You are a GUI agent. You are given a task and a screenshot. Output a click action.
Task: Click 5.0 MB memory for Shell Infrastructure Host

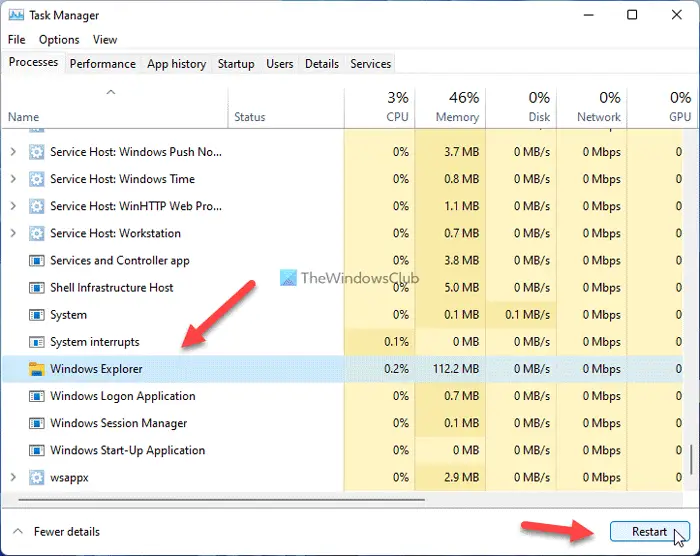pos(461,288)
